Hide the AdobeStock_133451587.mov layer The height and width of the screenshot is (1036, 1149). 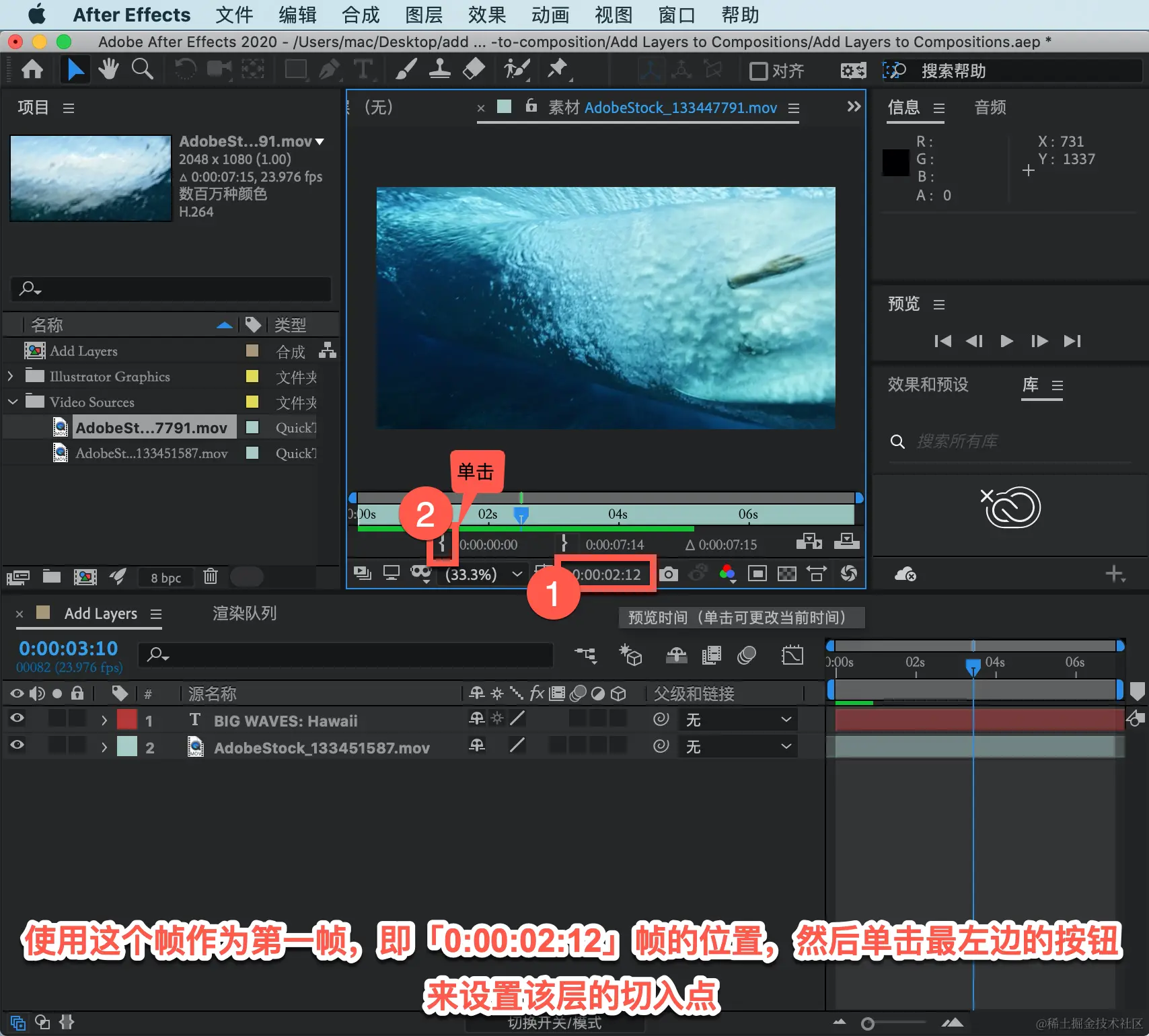[17, 745]
